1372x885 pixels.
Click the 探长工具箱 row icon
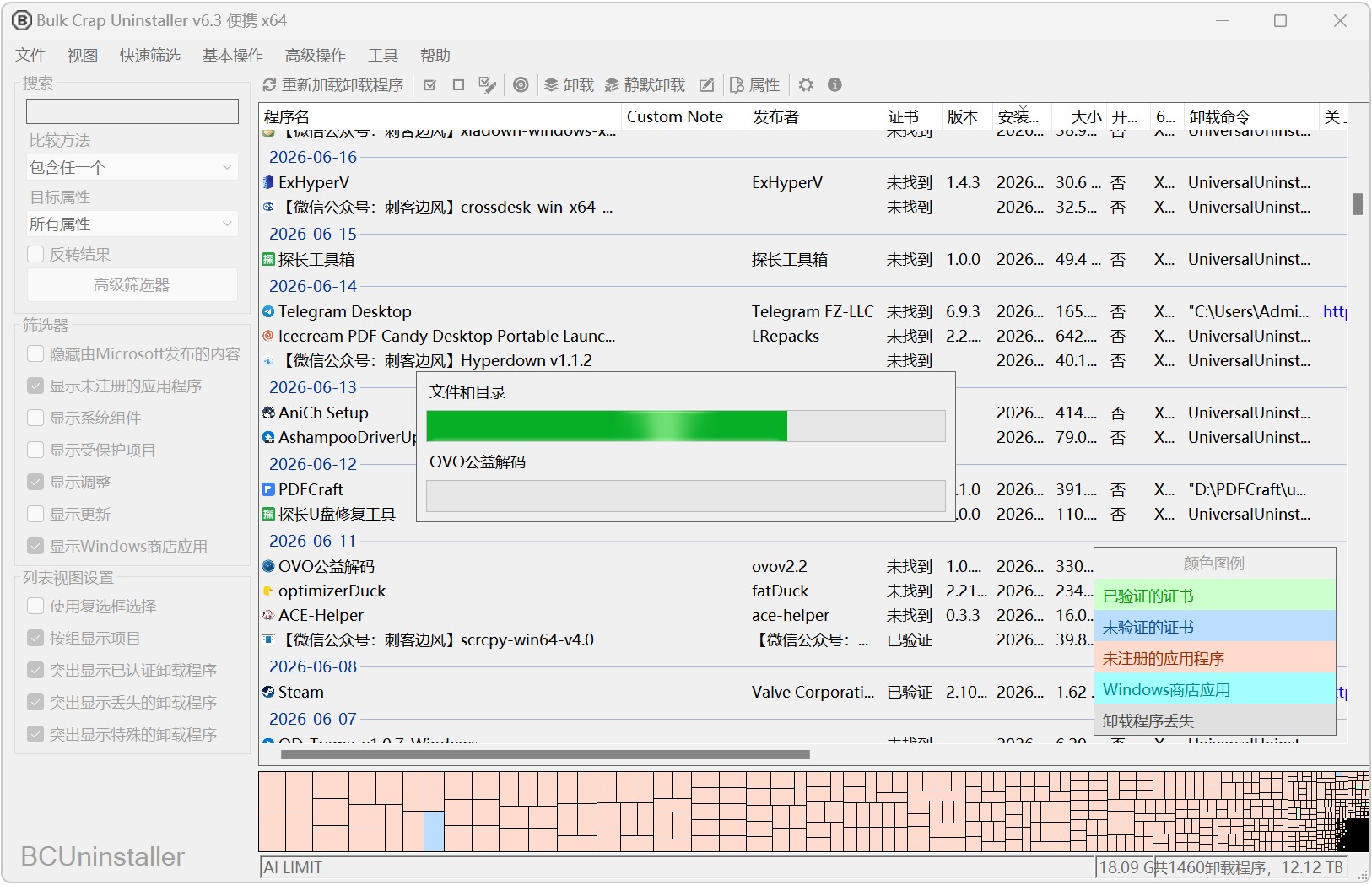pos(268,259)
